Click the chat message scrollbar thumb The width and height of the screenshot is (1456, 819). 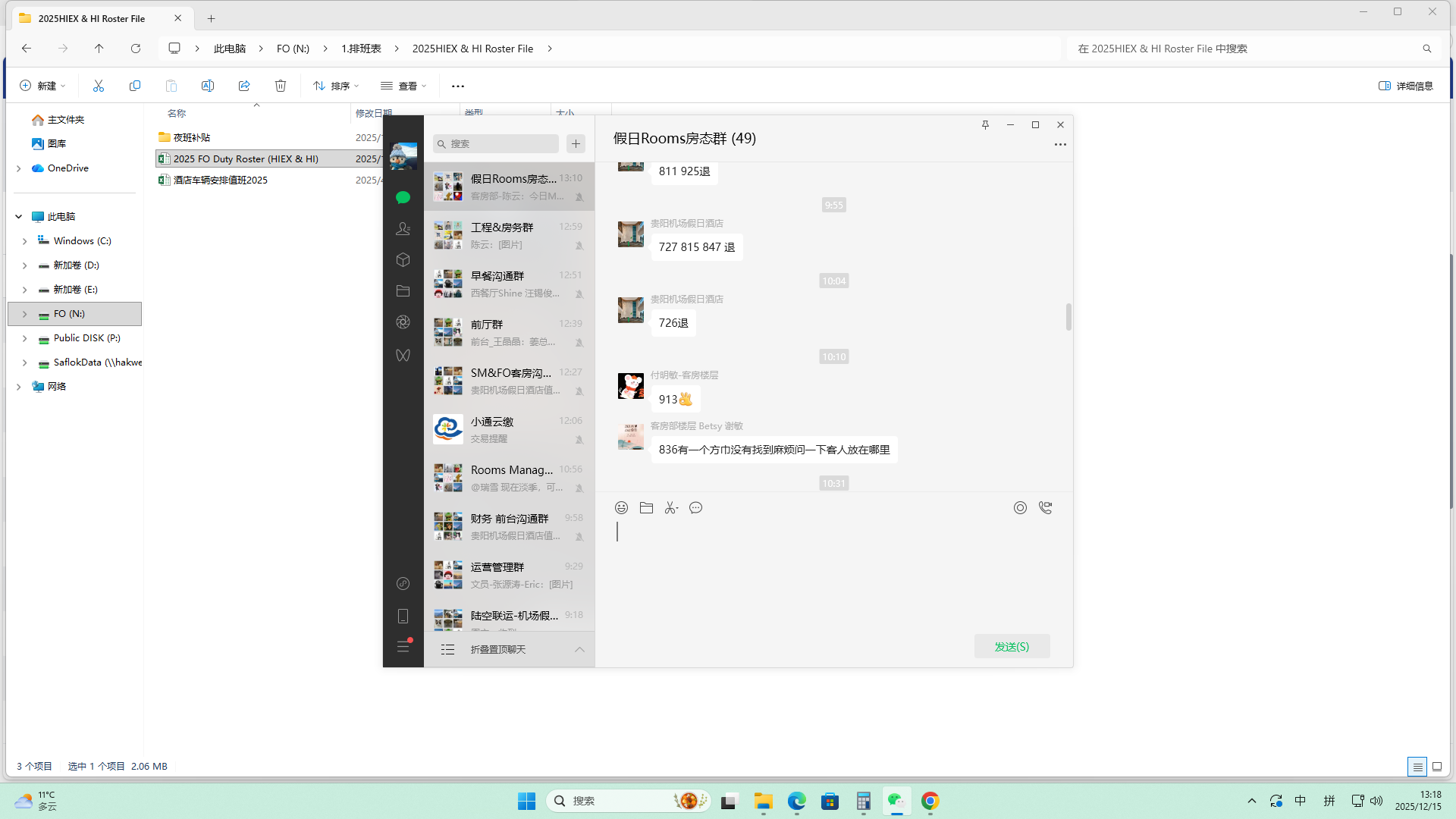coord(1068,317)
